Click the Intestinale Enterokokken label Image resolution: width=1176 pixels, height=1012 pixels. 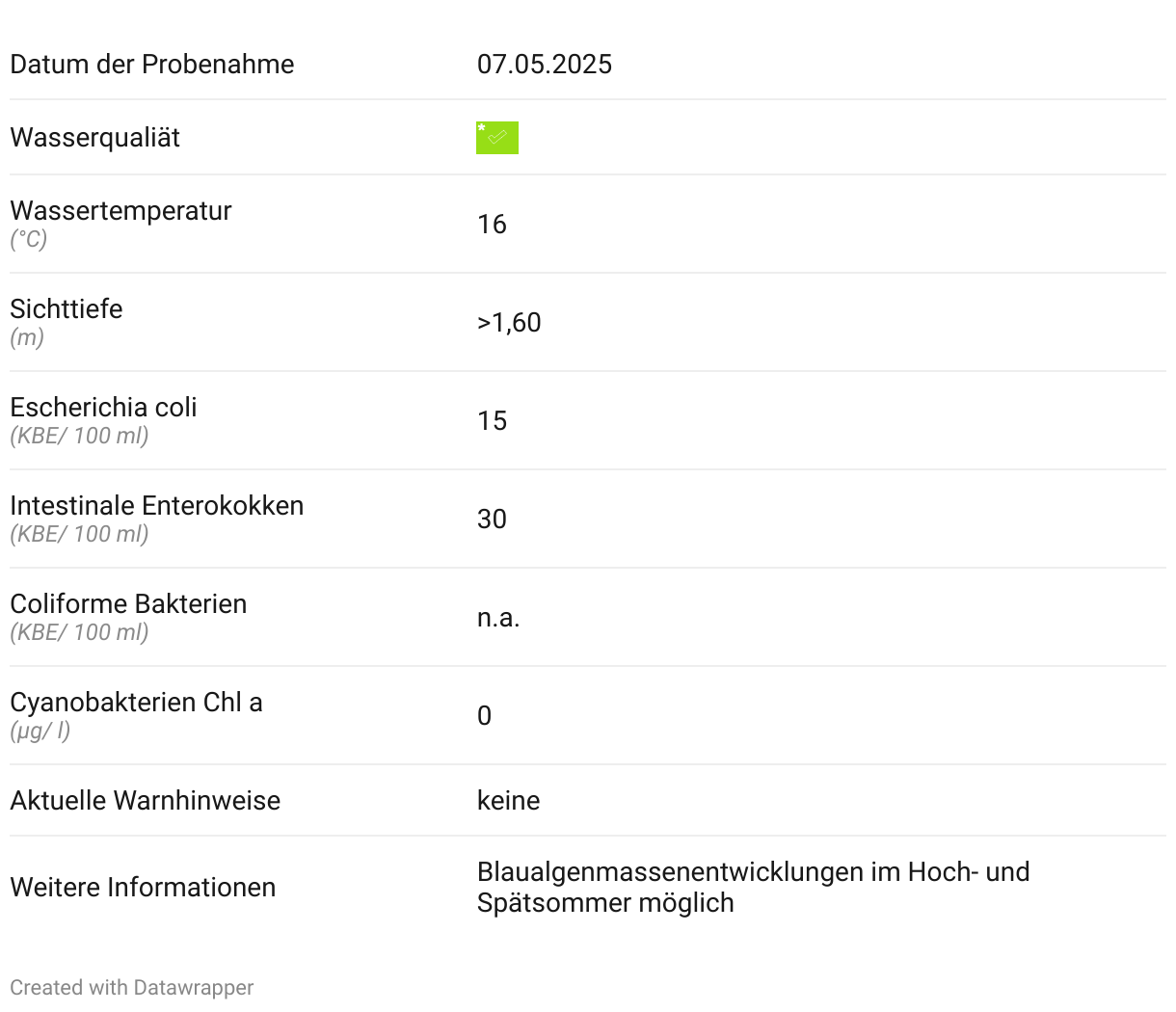(x=156, y=505)
